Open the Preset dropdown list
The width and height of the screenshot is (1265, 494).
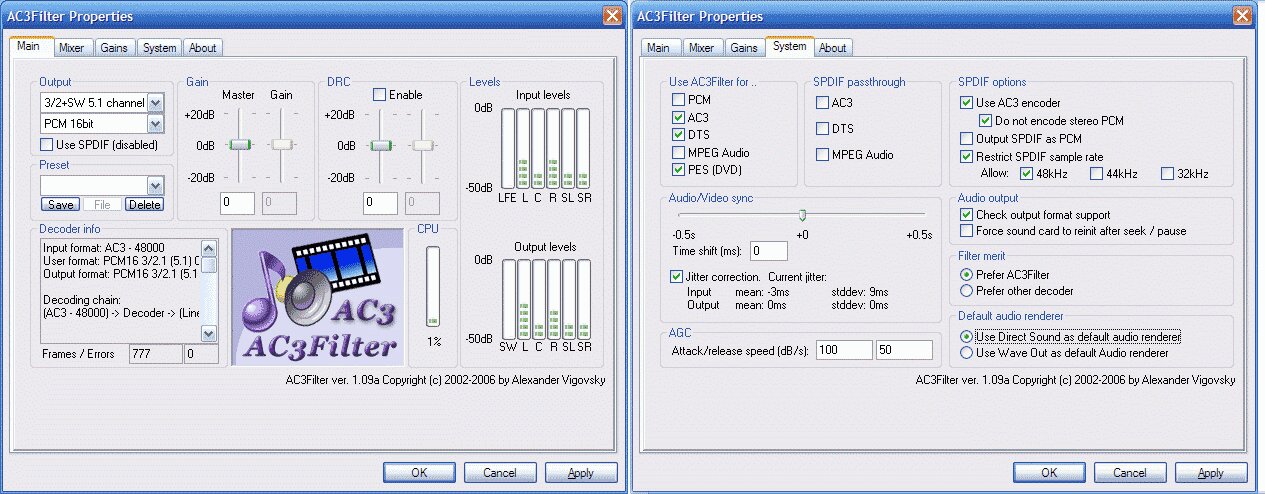point(155,185)
